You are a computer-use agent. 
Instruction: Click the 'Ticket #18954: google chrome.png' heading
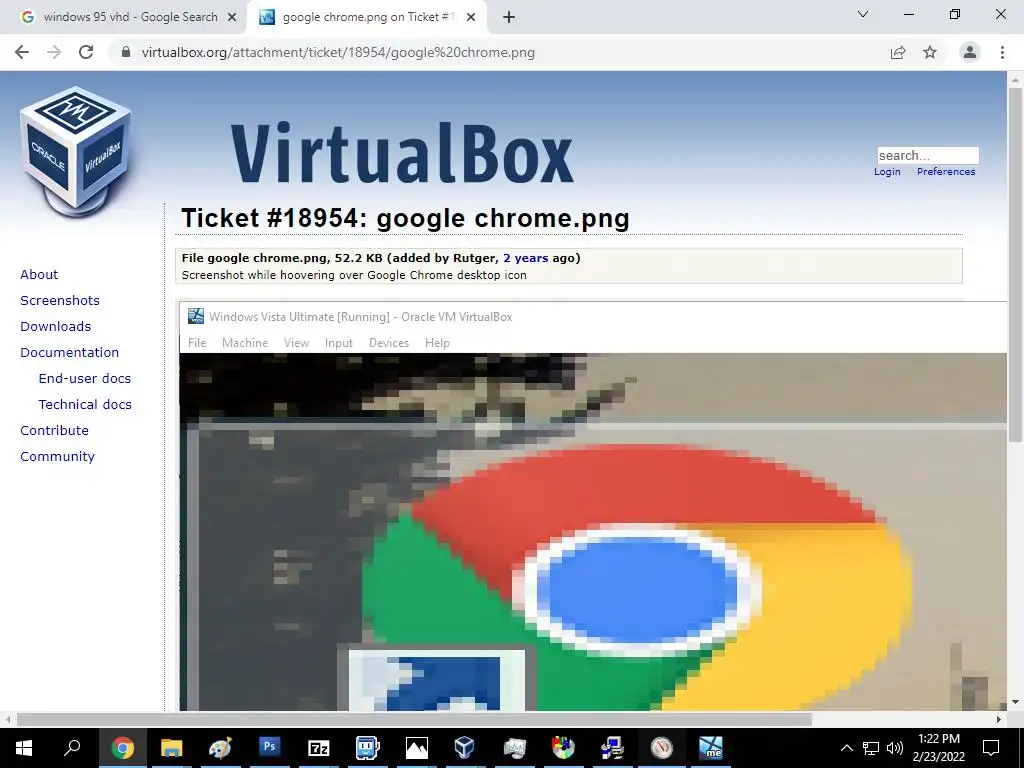(x=405, y=218)
